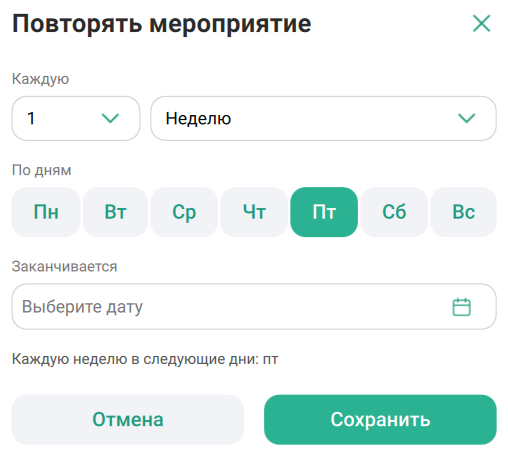Open the Неделю period dropdown

[x=323, y=118]
